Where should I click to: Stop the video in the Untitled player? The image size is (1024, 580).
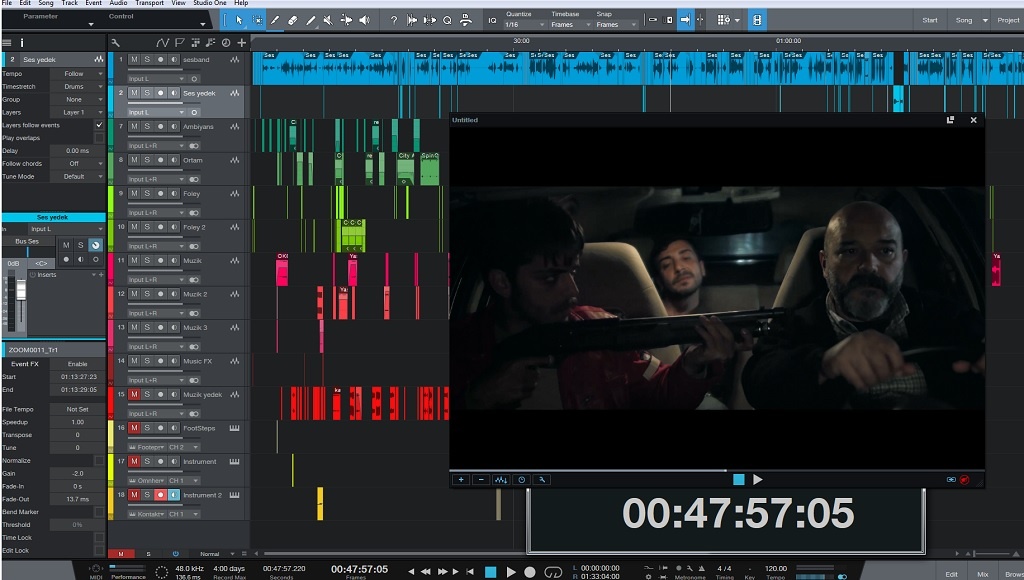(739, 479)
